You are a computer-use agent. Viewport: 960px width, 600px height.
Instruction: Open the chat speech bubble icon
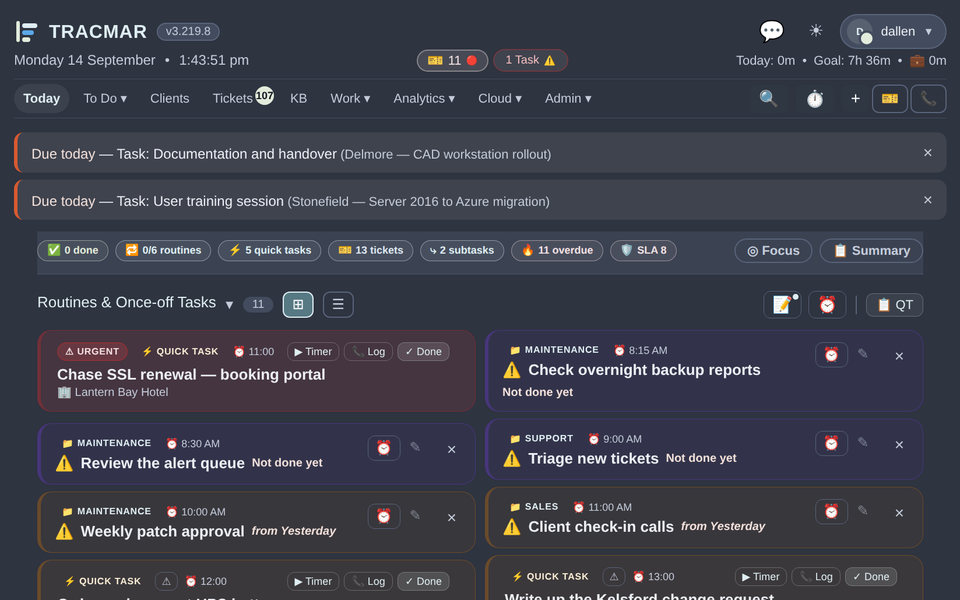pos(771,31)
